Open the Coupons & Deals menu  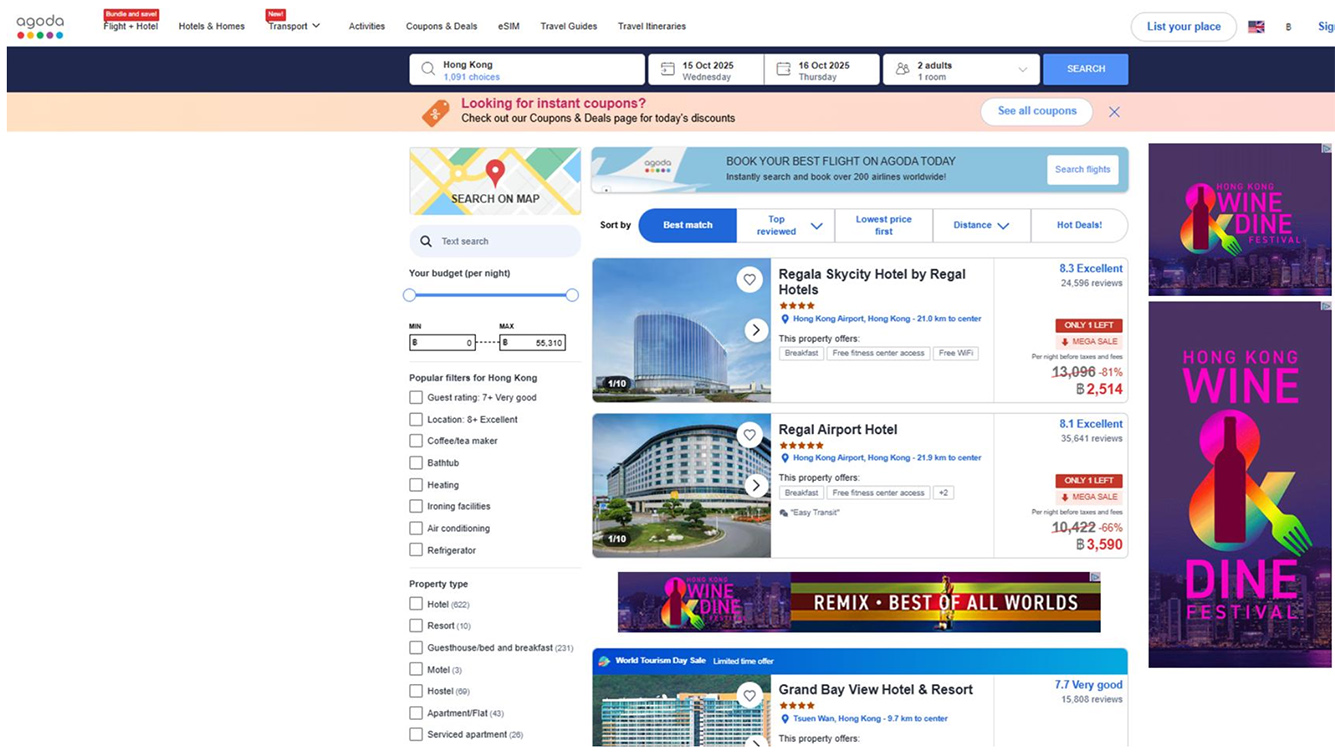pyautogui.click(x=441, y=27)
